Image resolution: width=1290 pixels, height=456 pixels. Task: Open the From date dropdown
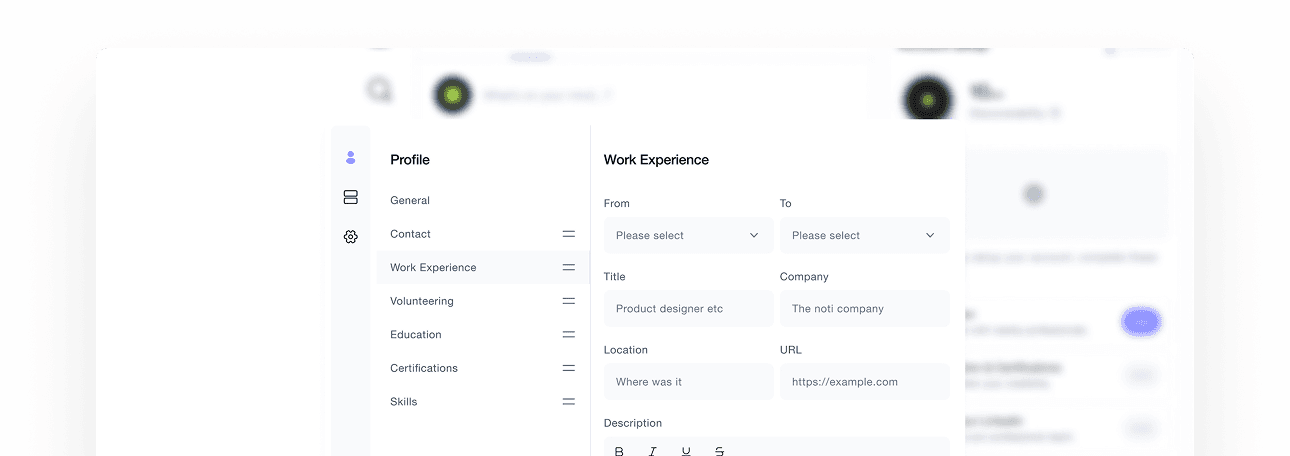(x=689, y=235)
